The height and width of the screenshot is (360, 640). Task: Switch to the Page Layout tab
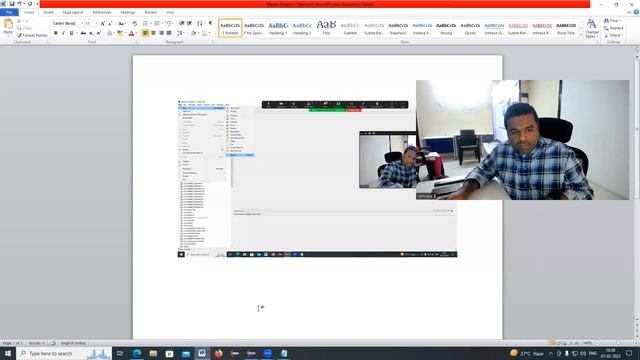pos(73,12)
